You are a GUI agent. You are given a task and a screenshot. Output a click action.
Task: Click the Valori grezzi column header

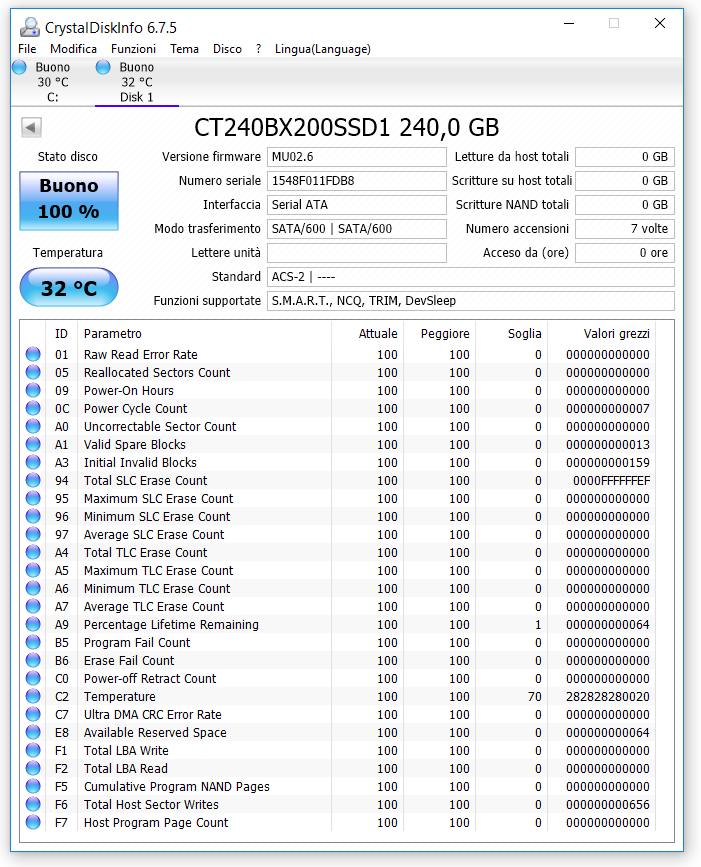click(601, 333)
